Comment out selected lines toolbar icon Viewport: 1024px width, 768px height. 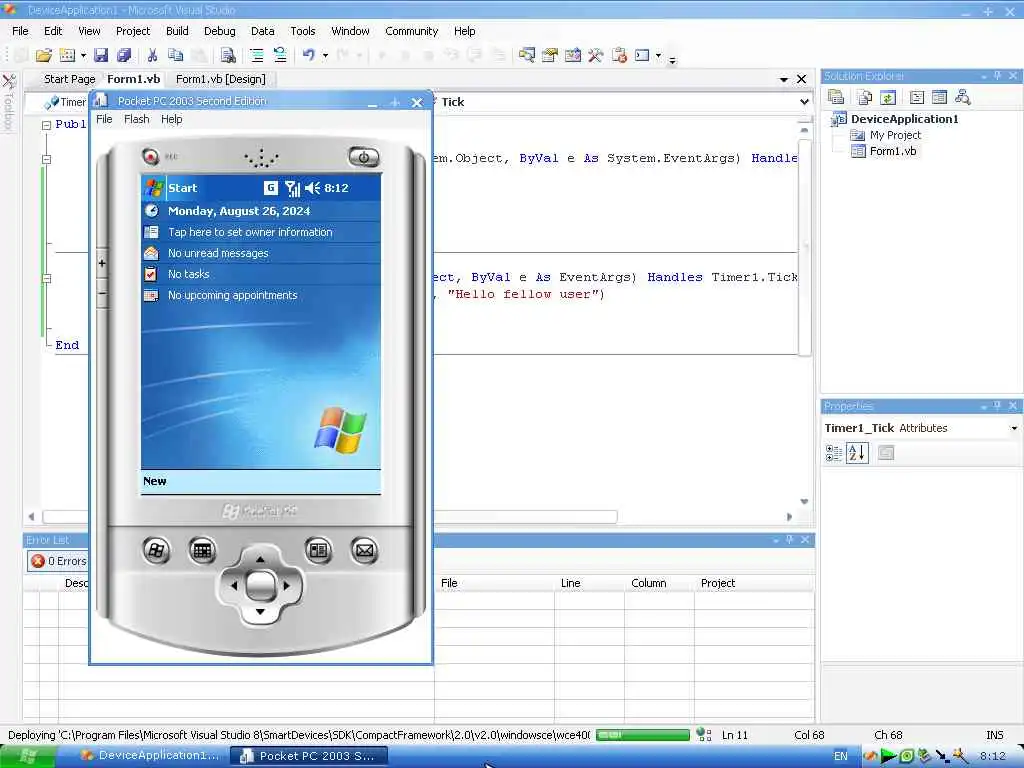(257, 56)
